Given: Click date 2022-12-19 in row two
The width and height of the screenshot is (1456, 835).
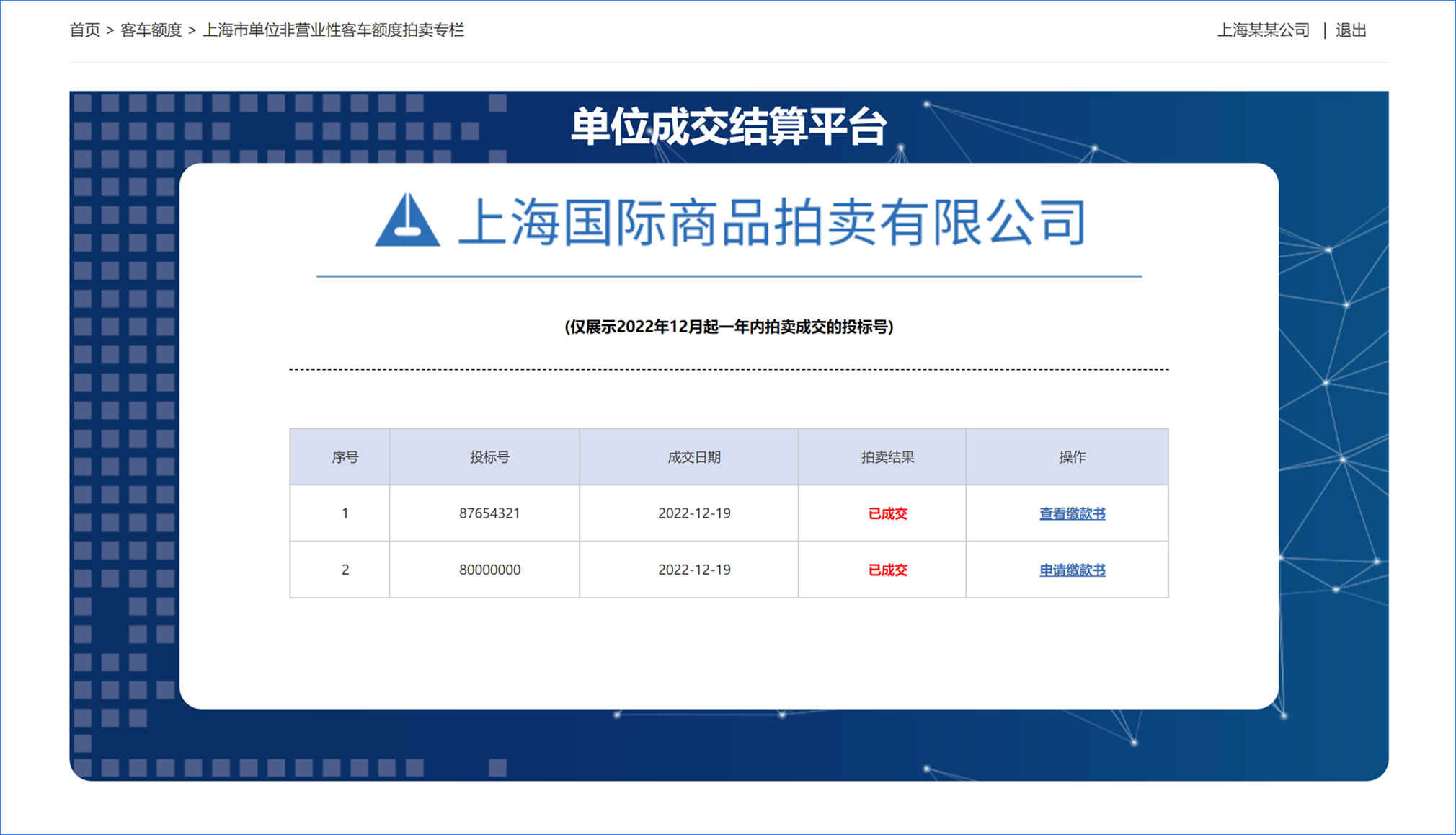Looking at the screenshot, I should (693, 570).
